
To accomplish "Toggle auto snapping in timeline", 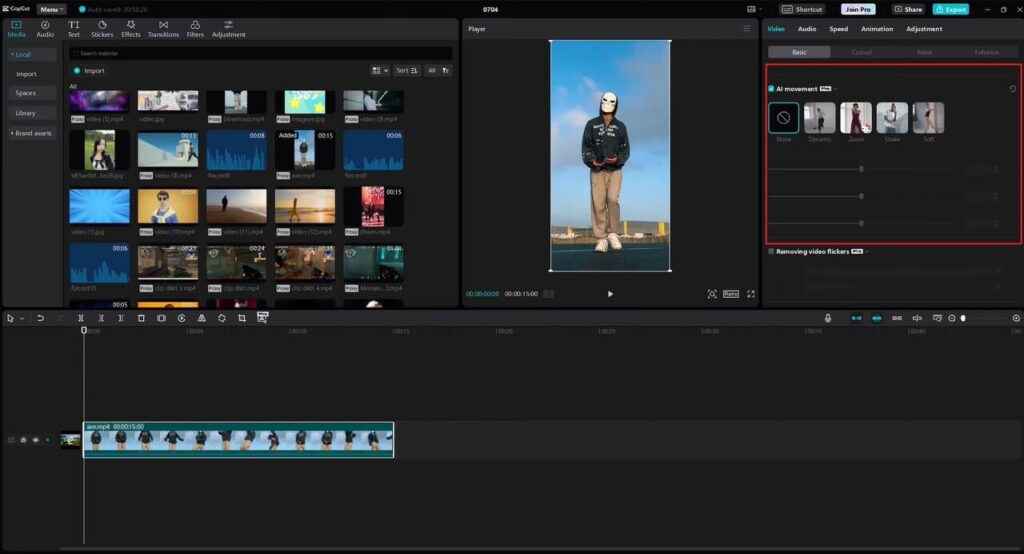I will tap(876, 318).
